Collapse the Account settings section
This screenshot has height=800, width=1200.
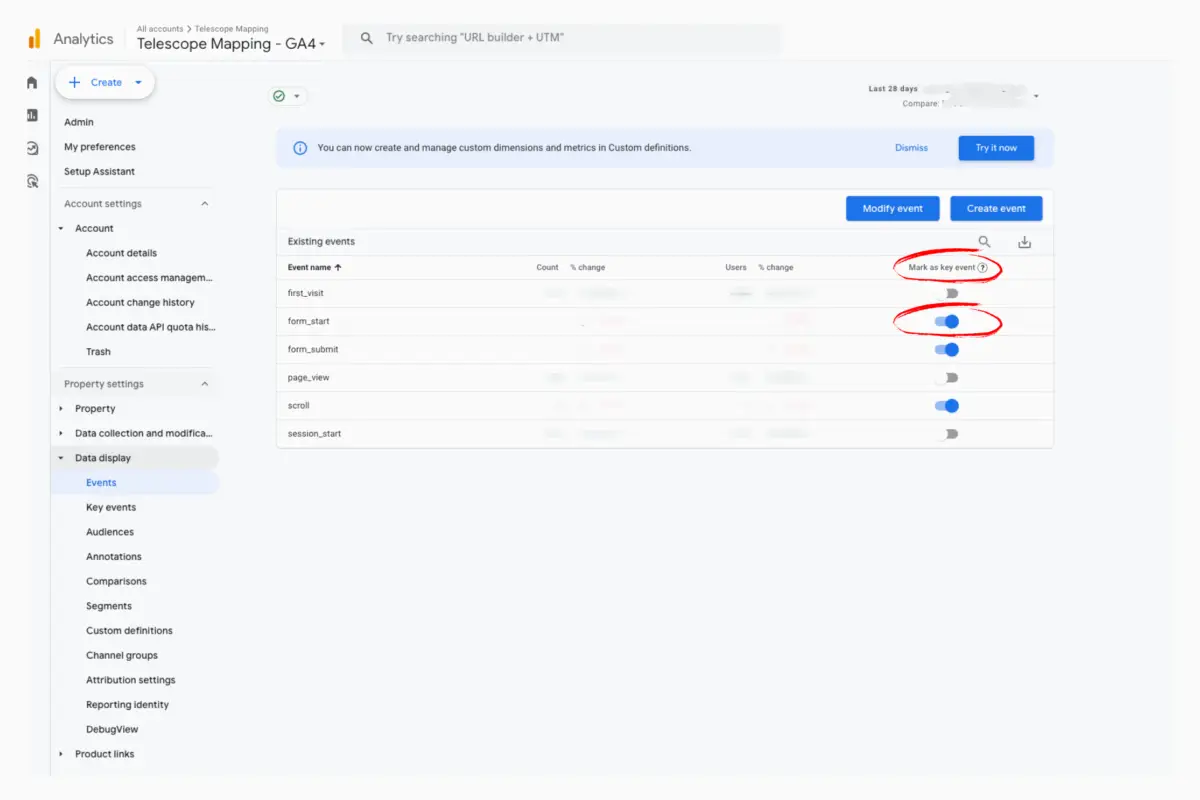(205, 204)
